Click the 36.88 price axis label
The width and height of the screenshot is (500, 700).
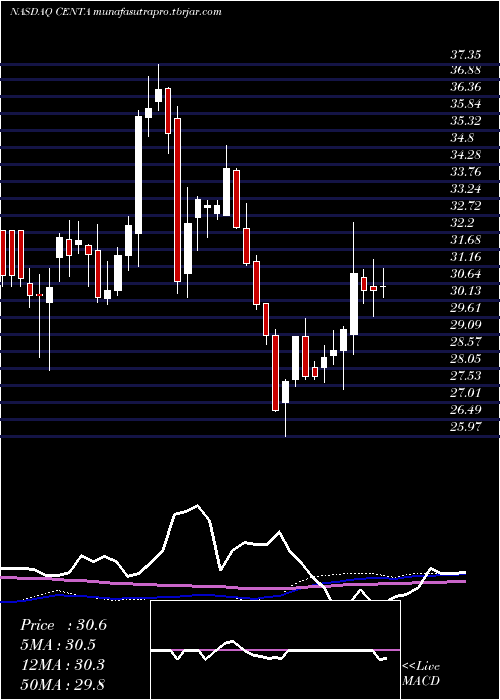466,70
